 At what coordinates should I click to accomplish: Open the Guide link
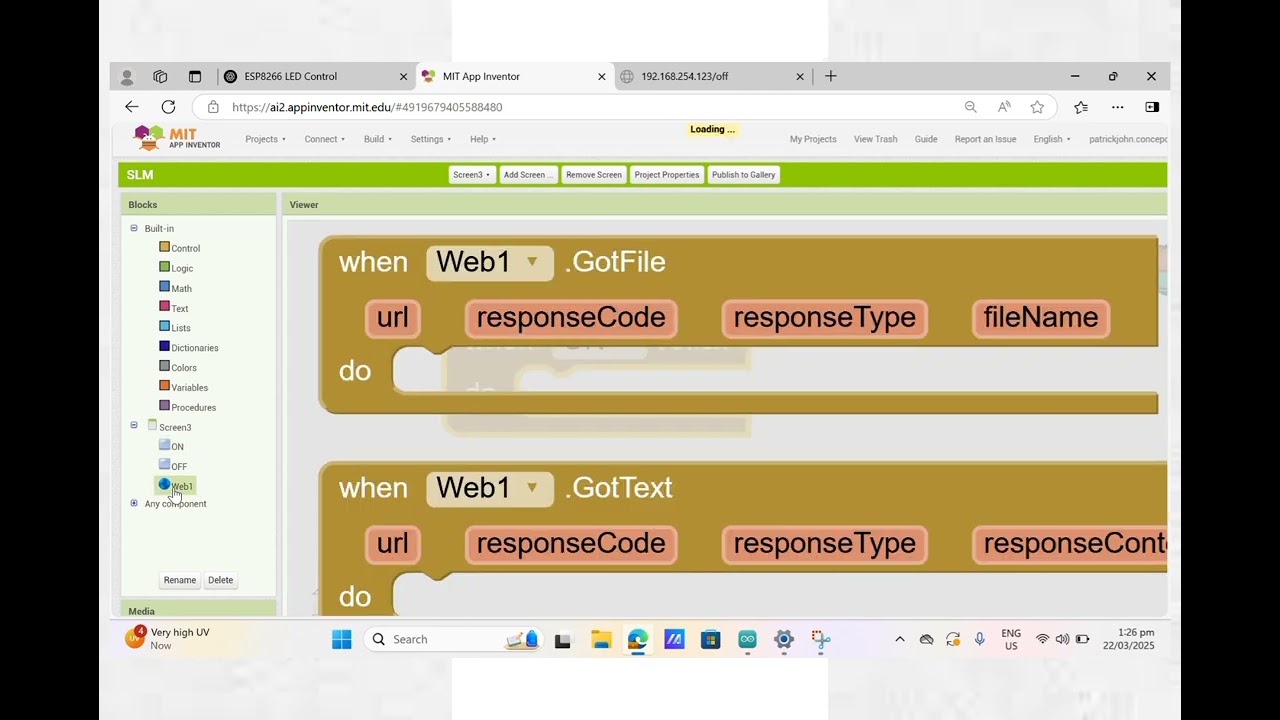click(926, 139)
